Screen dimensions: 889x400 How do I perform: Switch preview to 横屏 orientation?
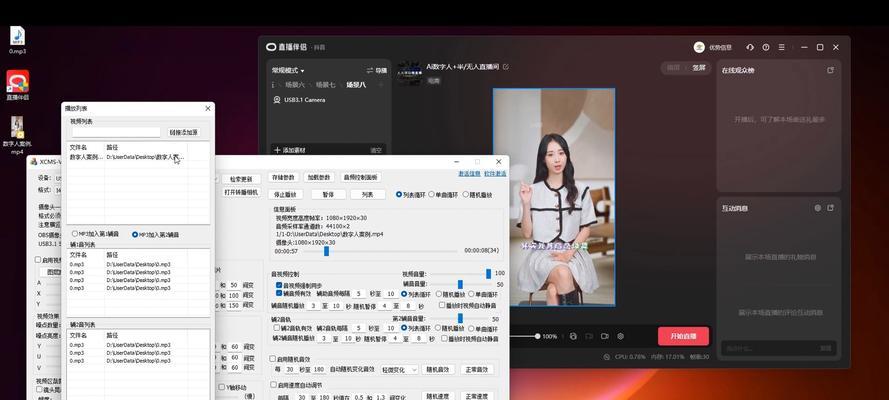674,67
